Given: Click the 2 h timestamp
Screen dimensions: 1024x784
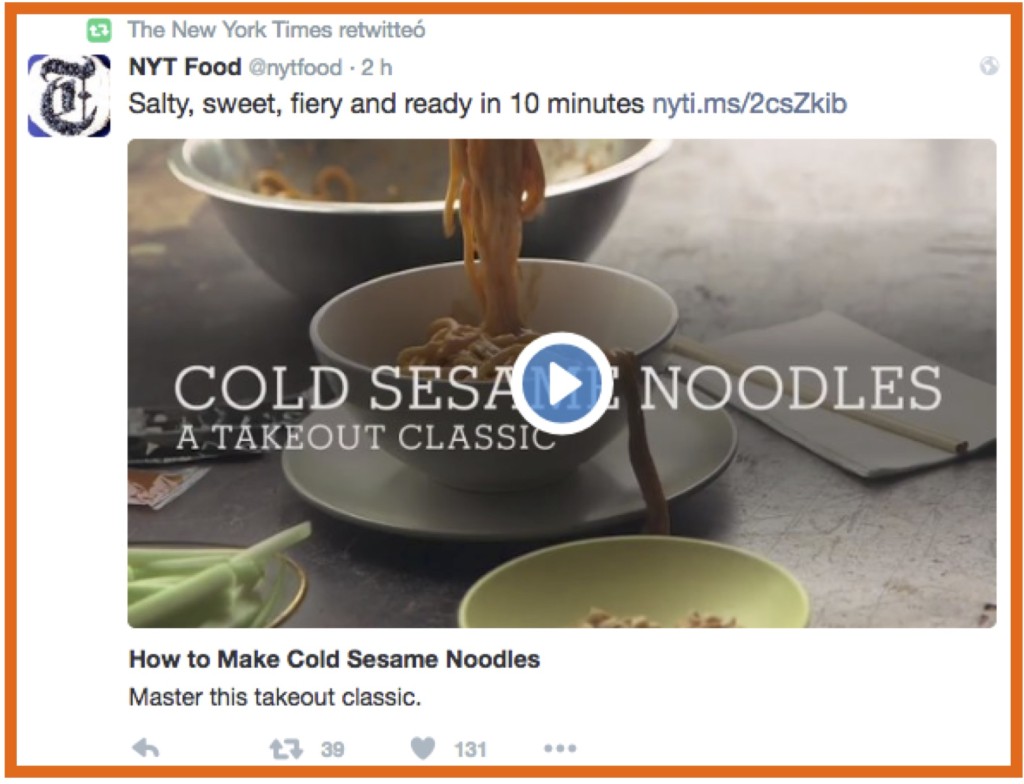Looking at the screenshot, I should [377, 67].
